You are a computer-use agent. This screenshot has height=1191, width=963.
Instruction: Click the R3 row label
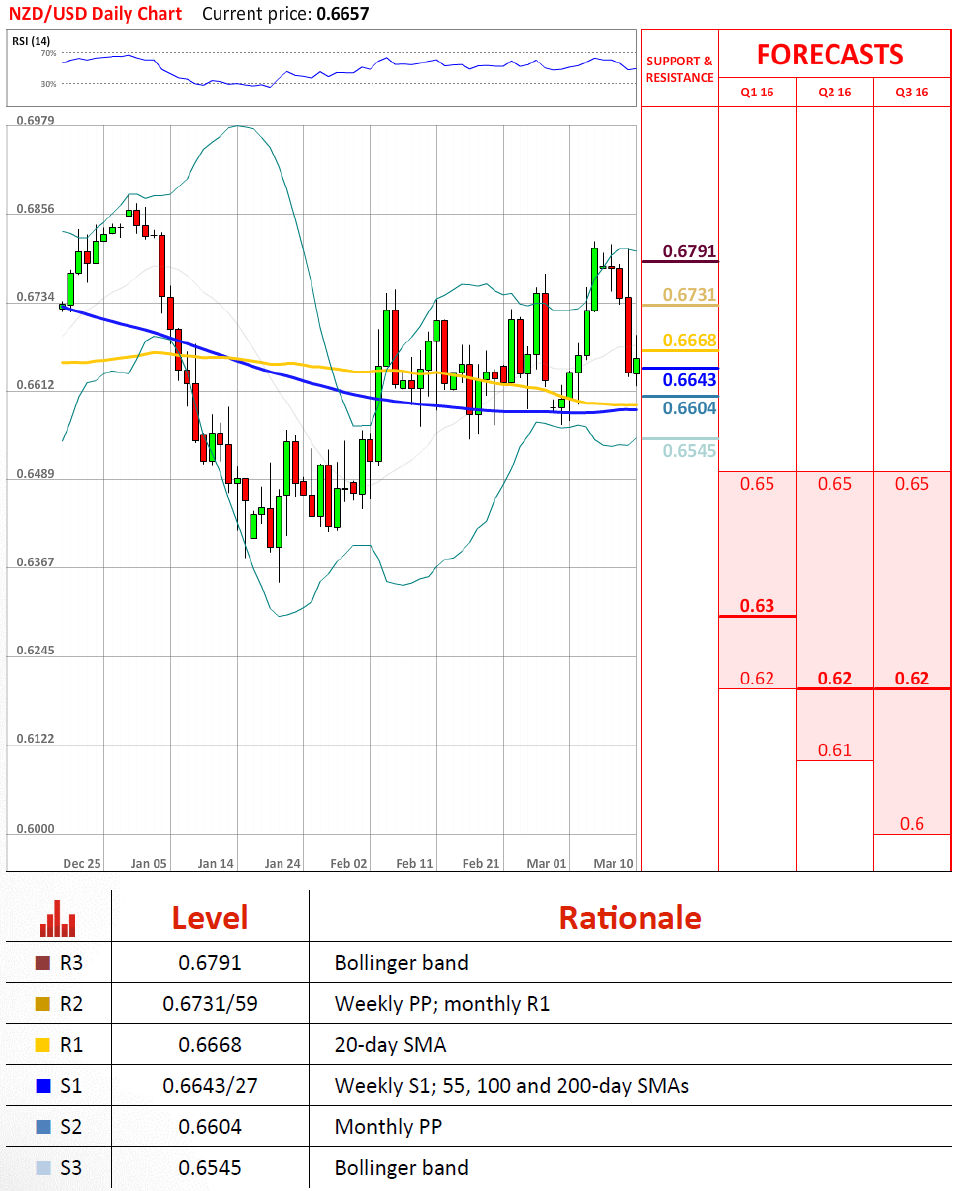(71, 963)
